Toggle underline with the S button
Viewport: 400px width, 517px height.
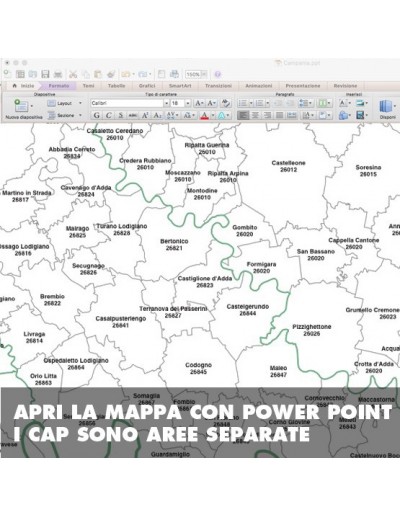coord(121,115)
